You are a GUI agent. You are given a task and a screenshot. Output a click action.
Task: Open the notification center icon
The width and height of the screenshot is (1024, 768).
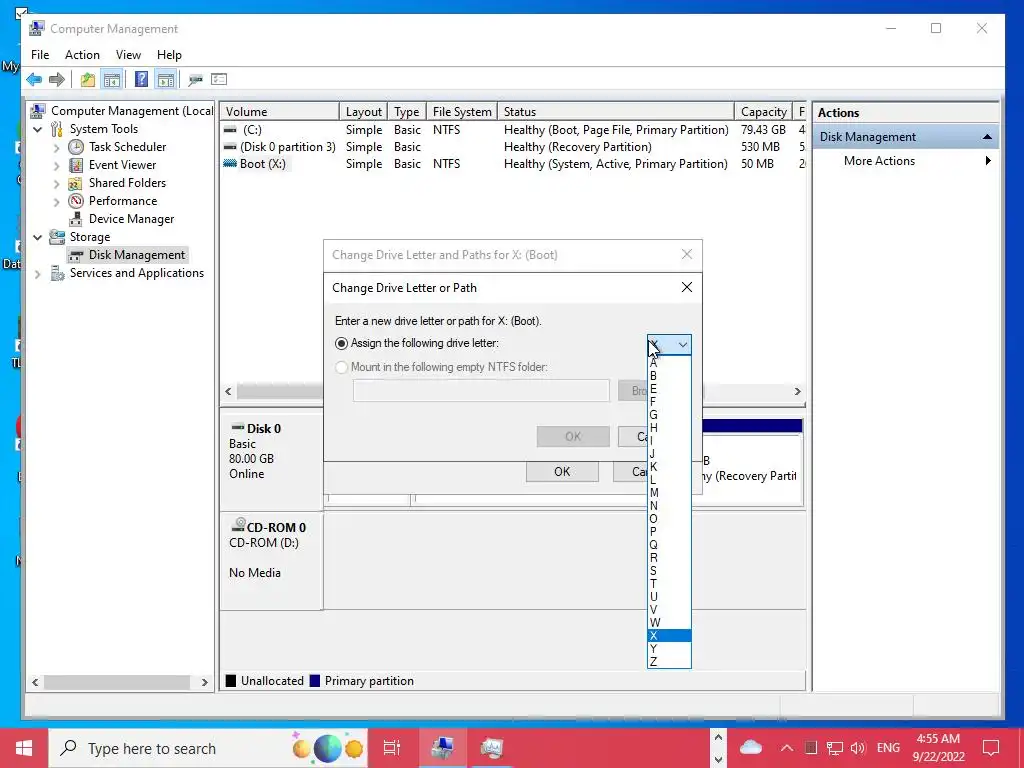pos(991,748)
